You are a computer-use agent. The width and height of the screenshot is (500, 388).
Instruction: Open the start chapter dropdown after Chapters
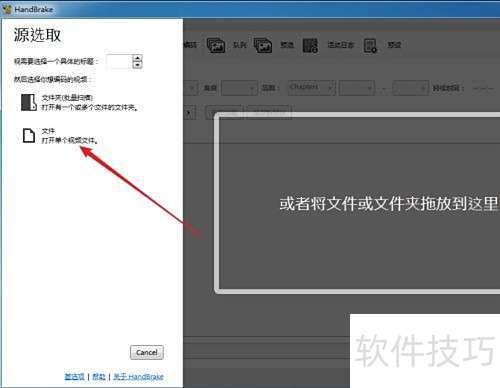(x=356, y=88)
